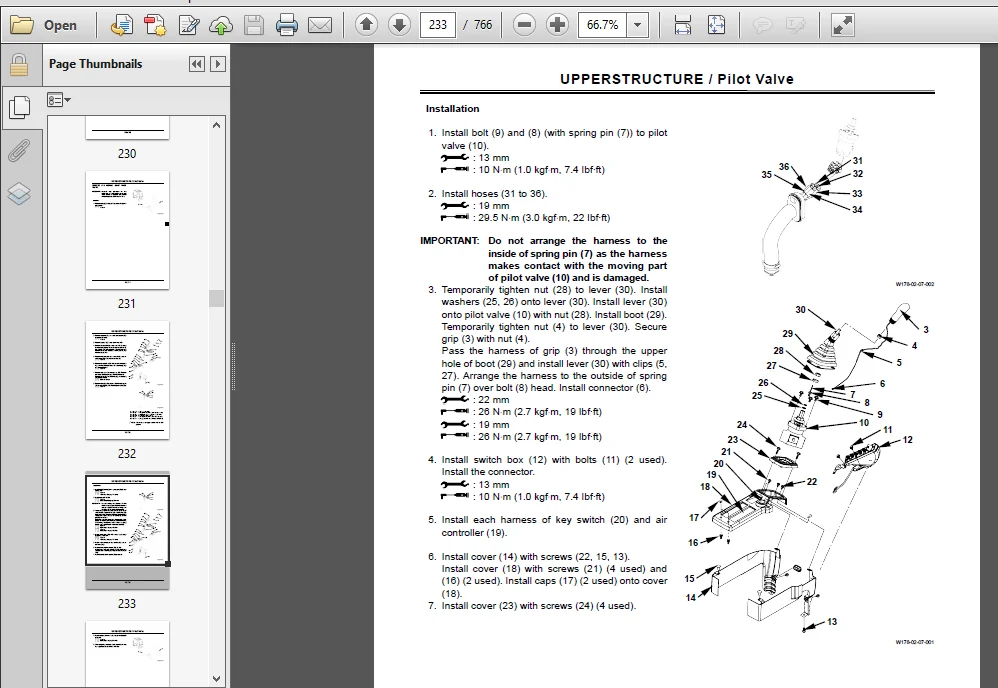Click the Installation heading in document
Screen dimensions: 998x688
point(453,109)
